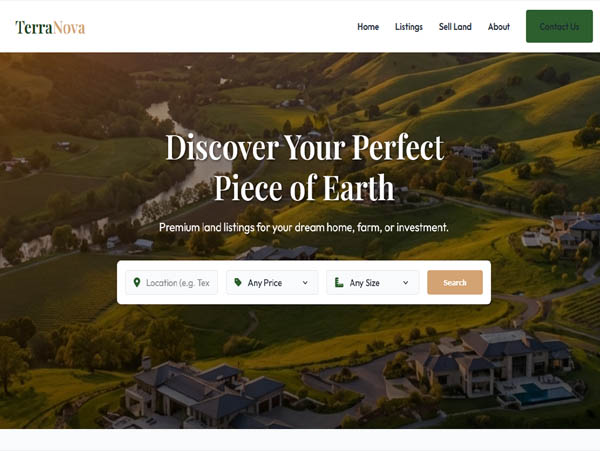Click the land size ruler icon
Image resolution: width=600 pixels, height=451 pixels.
tap(339, 282)
